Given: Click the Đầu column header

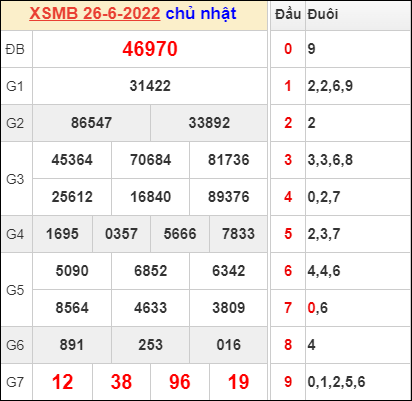Looking at the screenshot, I should tap(288, 14).
